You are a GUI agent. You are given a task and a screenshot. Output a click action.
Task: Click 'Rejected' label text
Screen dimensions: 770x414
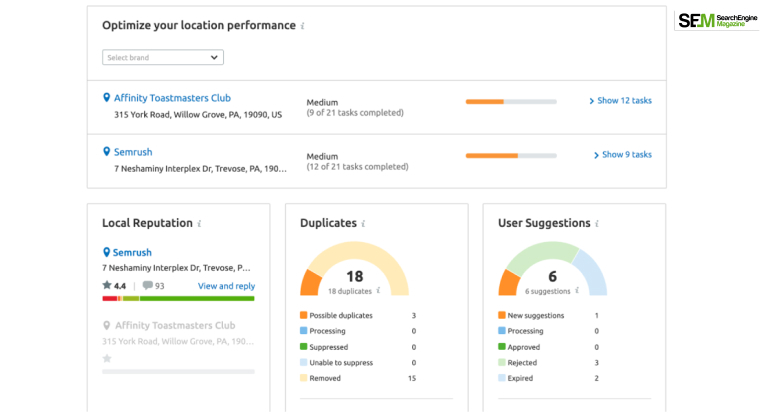click(522, 362)
